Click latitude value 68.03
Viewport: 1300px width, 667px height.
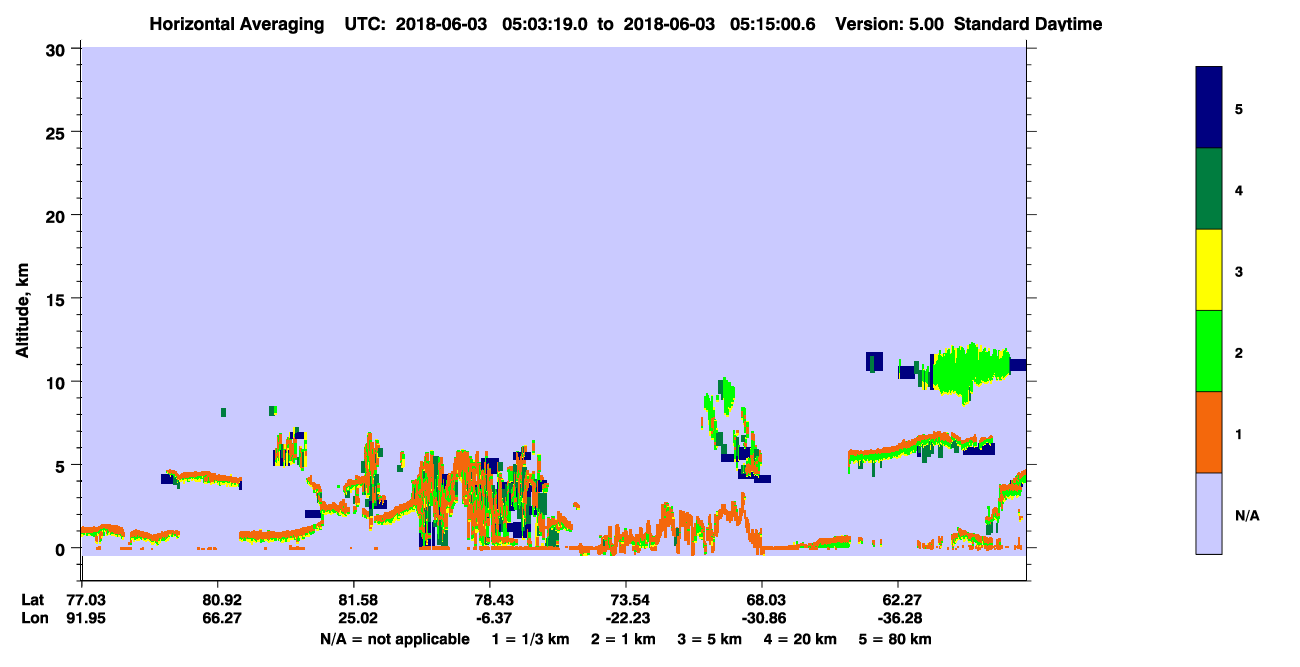pyautogui.click(x=766, y=600)
